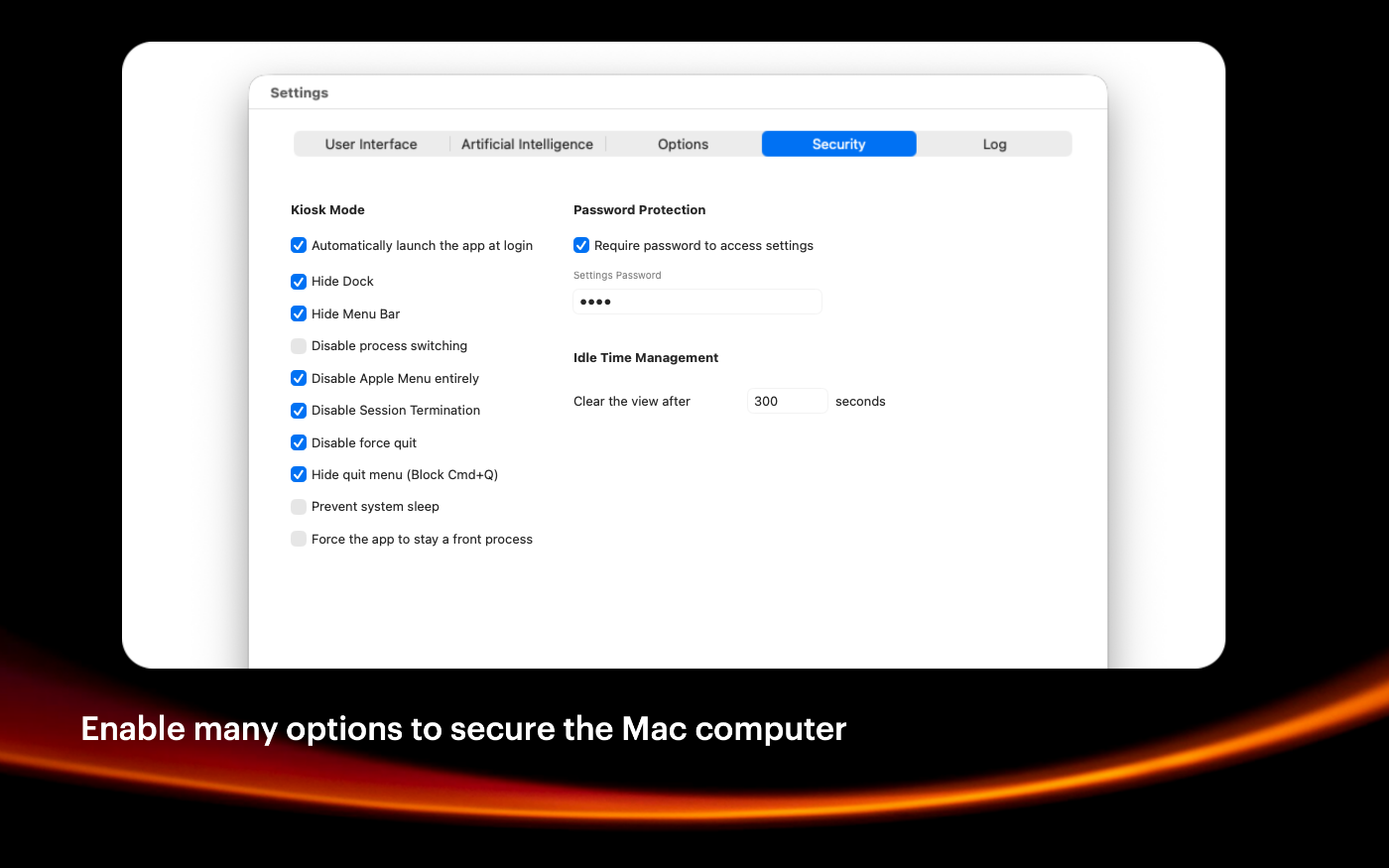
Task: Focus the idle time seconds field
Action: [787, 401]
